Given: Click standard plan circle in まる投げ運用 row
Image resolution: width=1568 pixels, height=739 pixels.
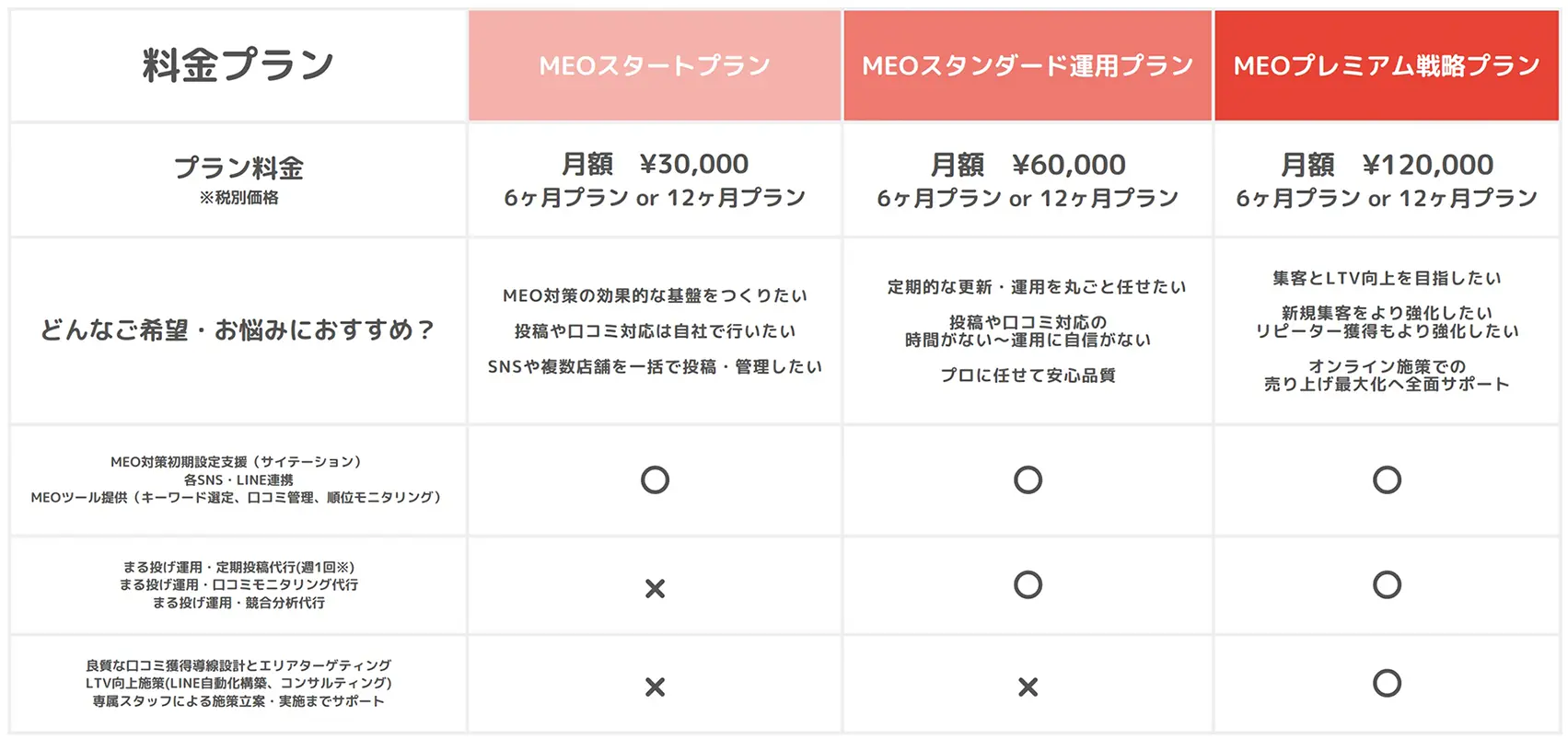Looking at the screenshot, I should 1028,584.
